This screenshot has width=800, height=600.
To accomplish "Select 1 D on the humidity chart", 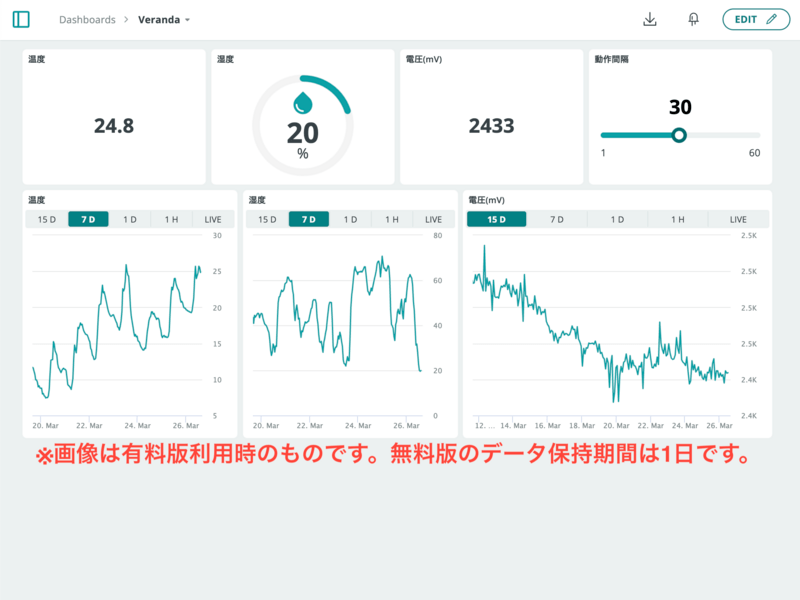I will [350, 219].
